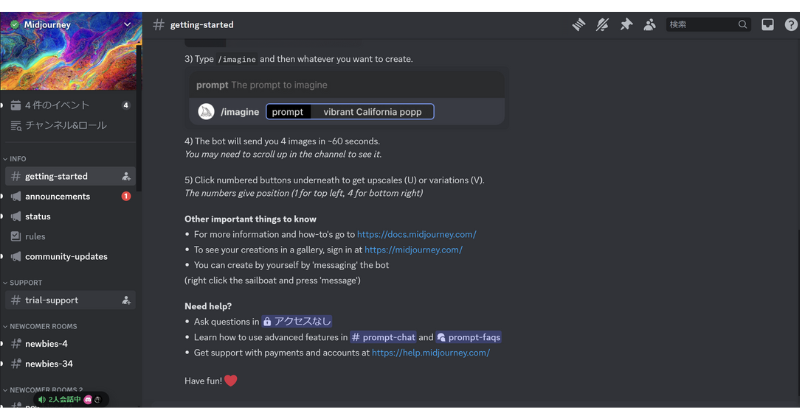Open the help.midjourney.com link
Screen dimensions: 800x420
point(431,353)
